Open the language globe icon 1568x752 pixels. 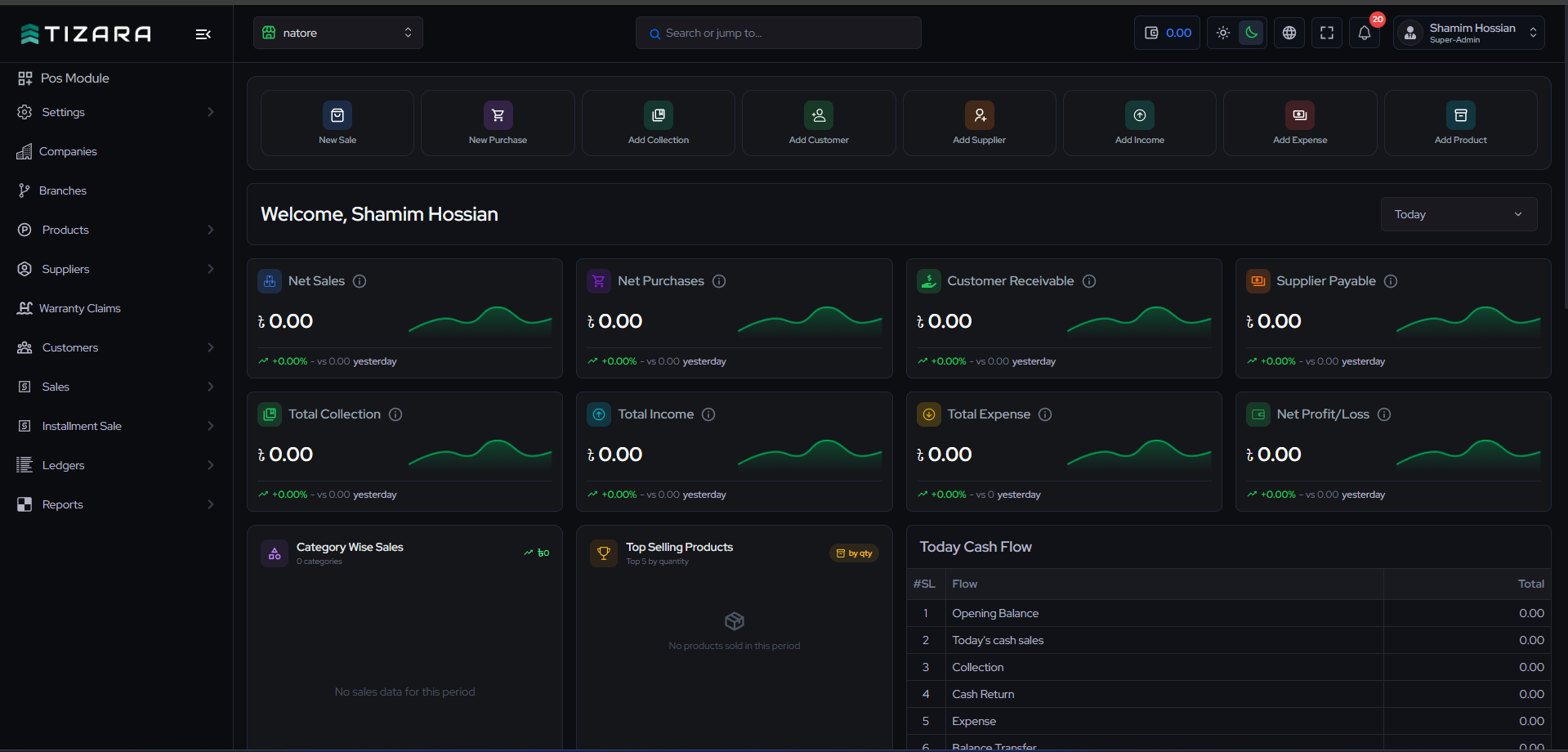pyautogui.click(x=1289, y=33)
